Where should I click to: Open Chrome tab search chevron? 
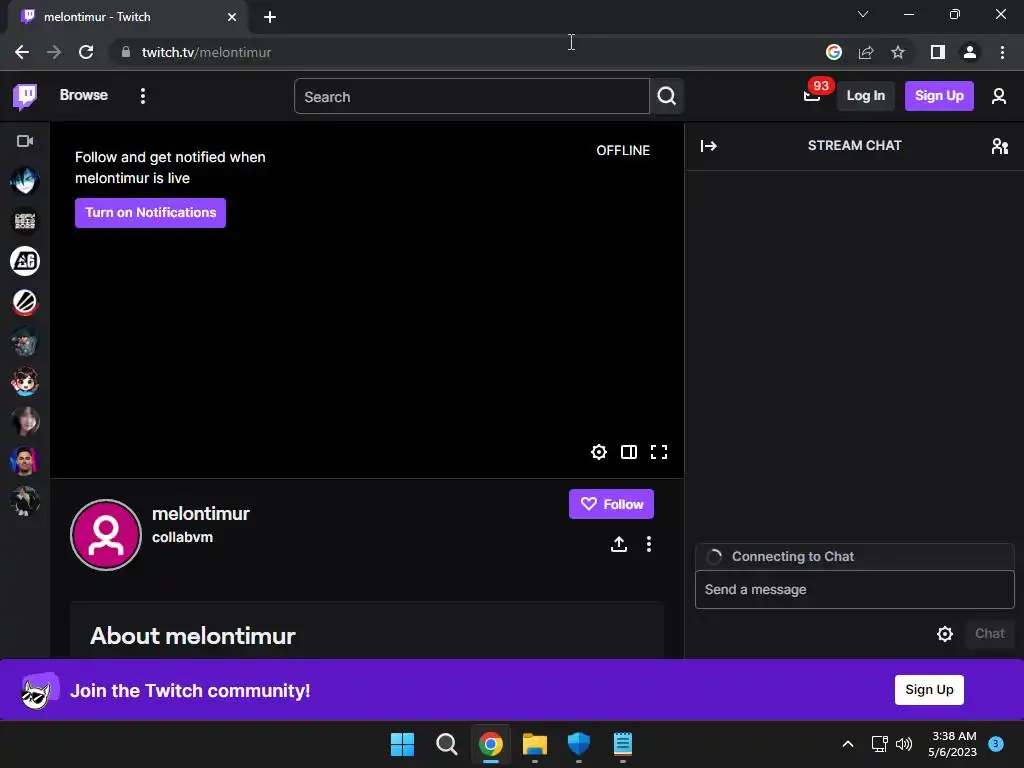[863, 14]
